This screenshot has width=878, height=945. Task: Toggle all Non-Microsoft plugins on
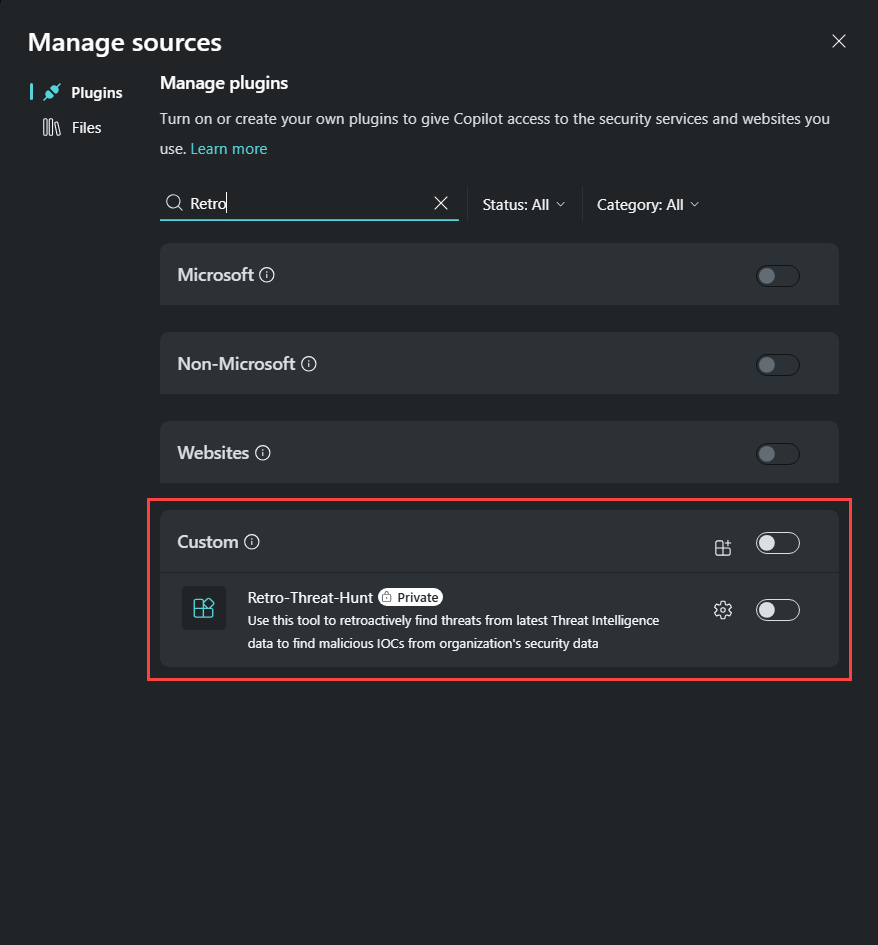(x=777, y=365)
